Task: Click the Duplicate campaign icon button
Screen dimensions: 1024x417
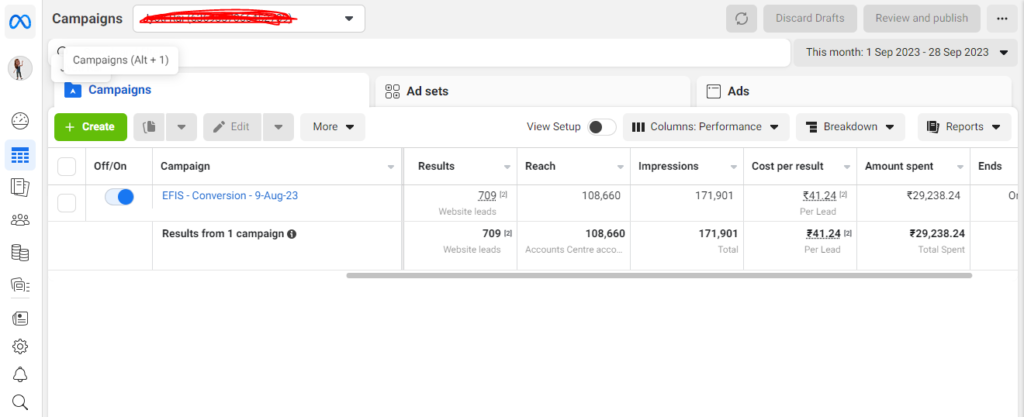Action: pos(150,127)
